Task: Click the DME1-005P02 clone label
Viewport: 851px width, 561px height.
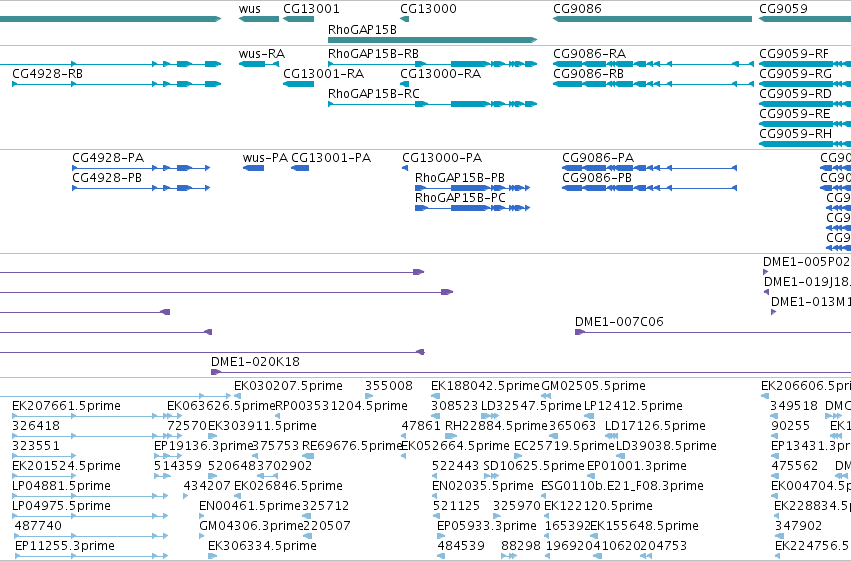Action: click(x=806, y=262)
